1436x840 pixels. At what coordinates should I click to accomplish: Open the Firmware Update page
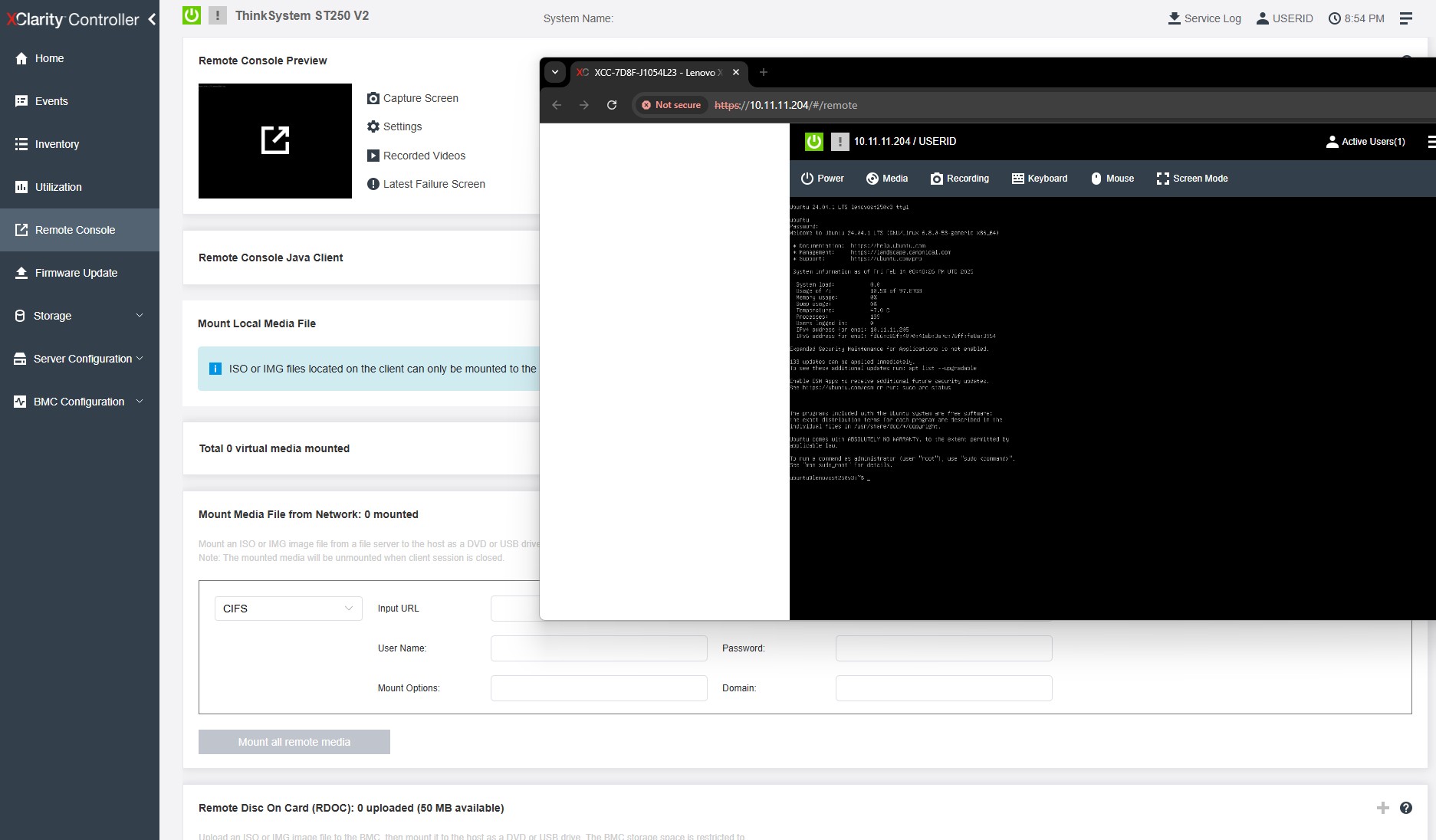[76, 273]
